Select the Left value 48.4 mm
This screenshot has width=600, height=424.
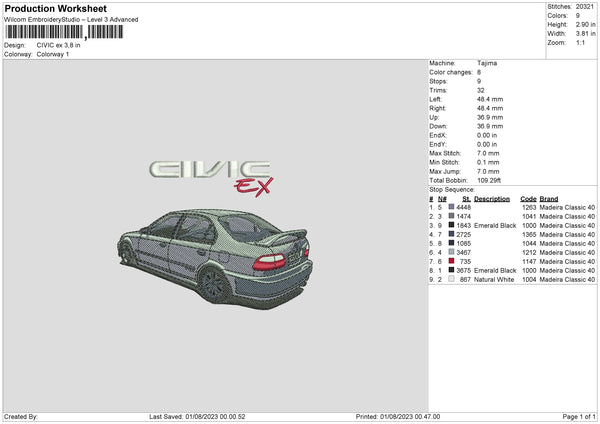pos(490,99)
